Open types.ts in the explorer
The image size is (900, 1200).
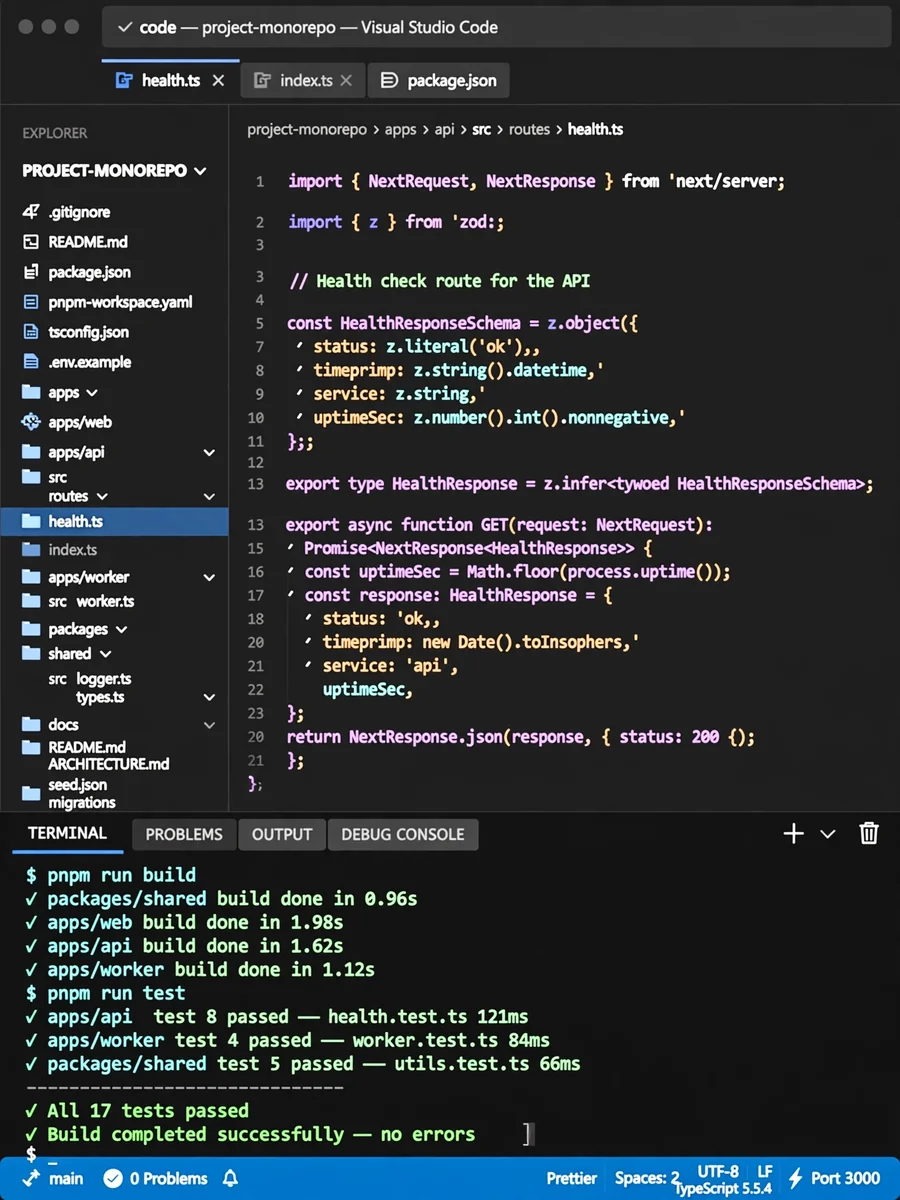(x=100, y=697)
